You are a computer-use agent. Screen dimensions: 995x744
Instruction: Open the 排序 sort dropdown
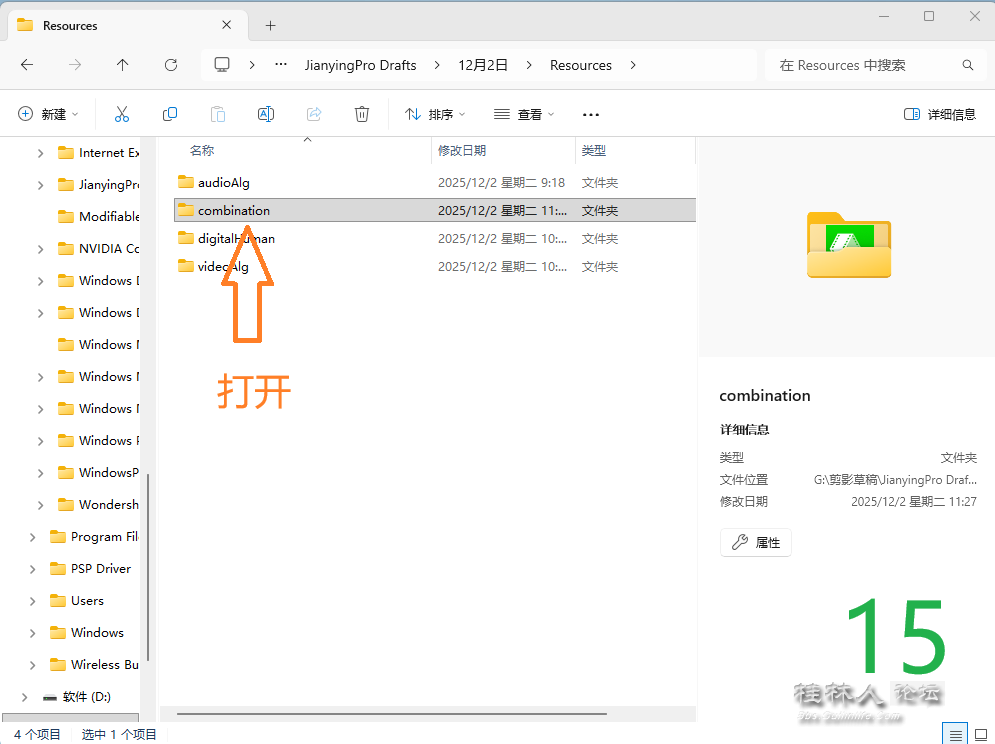[434, 114]
